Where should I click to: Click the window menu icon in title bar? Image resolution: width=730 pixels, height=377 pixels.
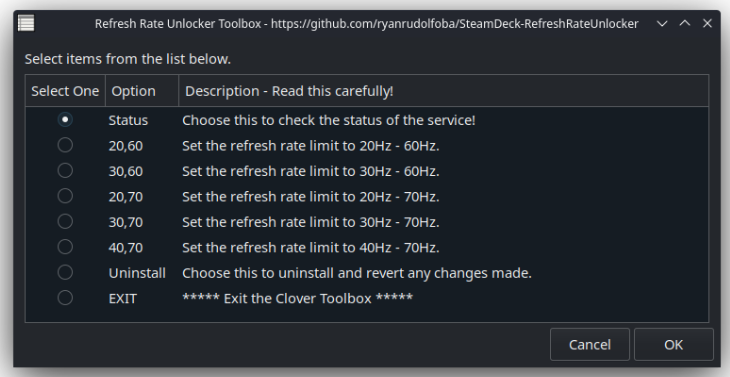pos(26,23)
